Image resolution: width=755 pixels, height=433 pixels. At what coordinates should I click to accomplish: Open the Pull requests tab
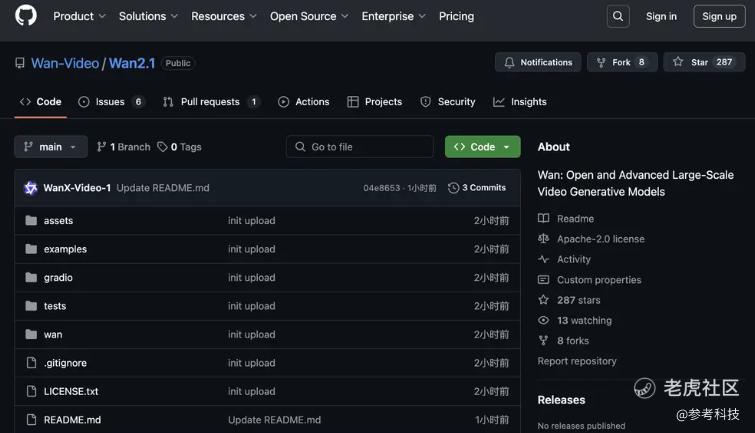[211, 102]
